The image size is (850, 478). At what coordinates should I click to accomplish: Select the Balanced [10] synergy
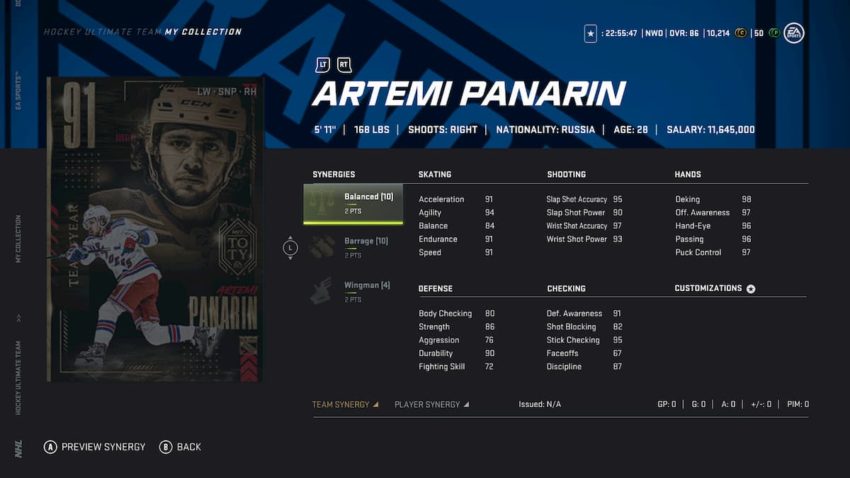point(353,204)
